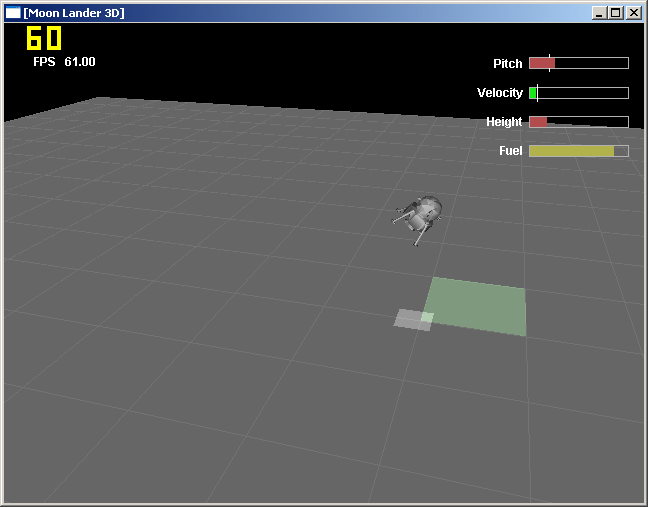
Task: Click the Fuel label
Action: click(x=511, y=151)
